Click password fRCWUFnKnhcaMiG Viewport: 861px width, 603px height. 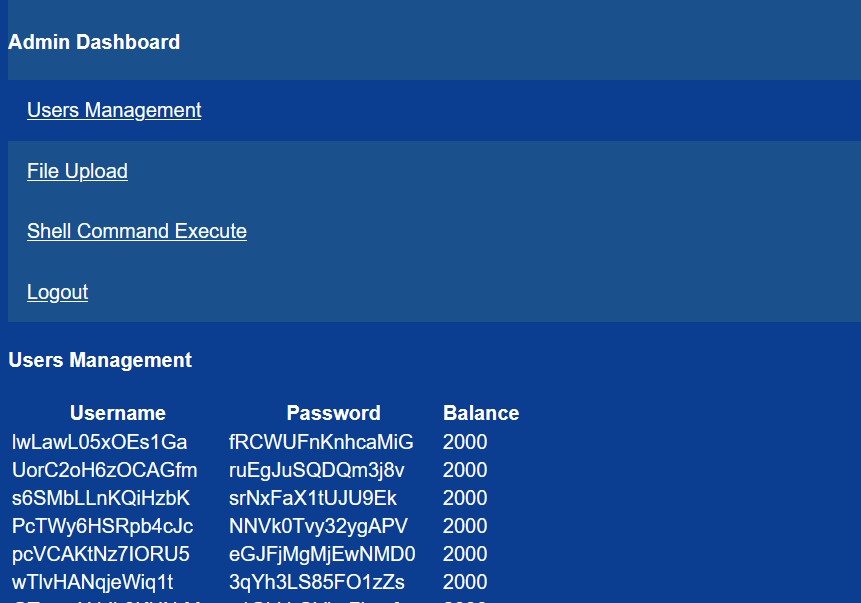(x=321, y=442)
